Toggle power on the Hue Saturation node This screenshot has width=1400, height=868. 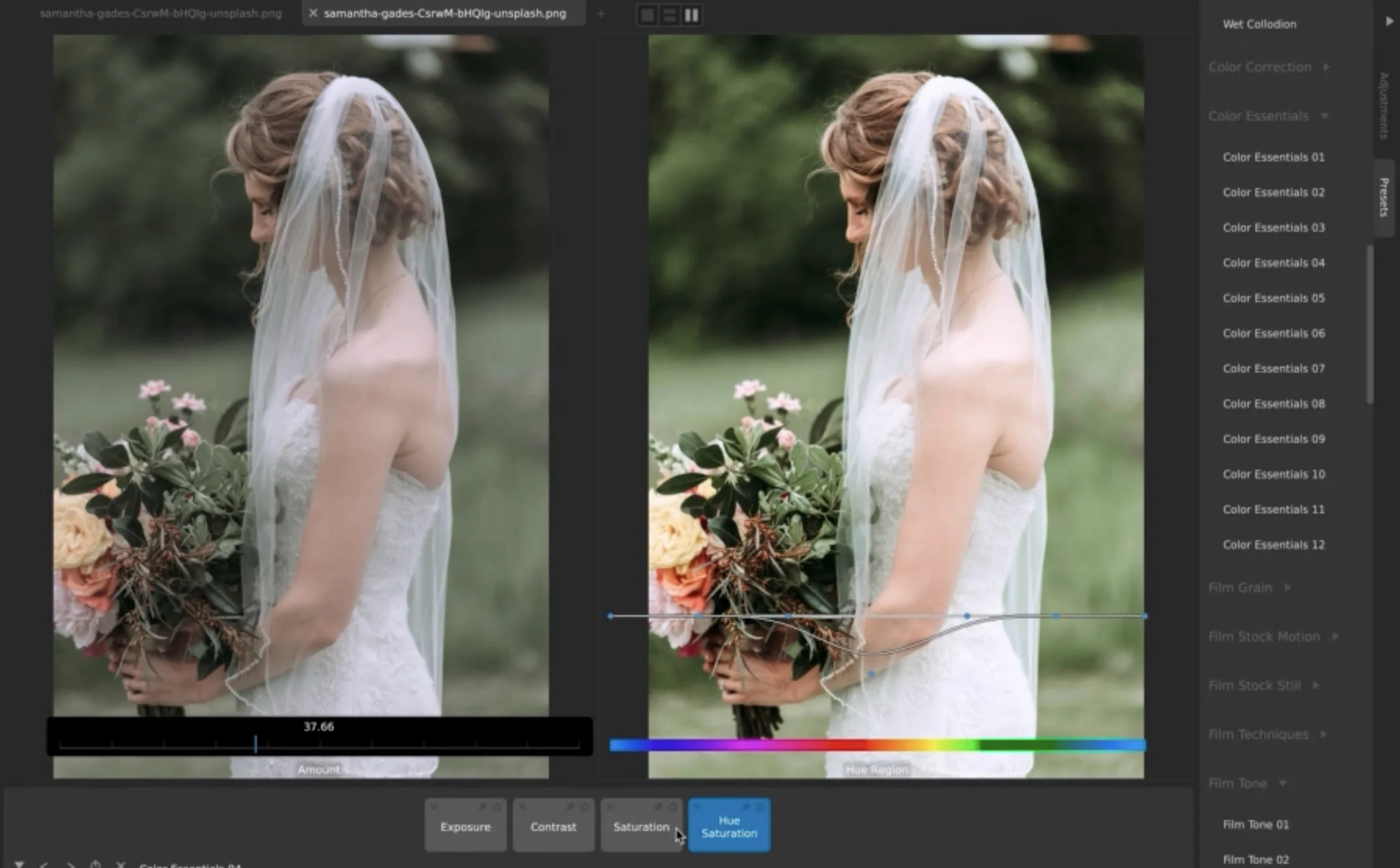pyautogui.click(x=761, y=807)
